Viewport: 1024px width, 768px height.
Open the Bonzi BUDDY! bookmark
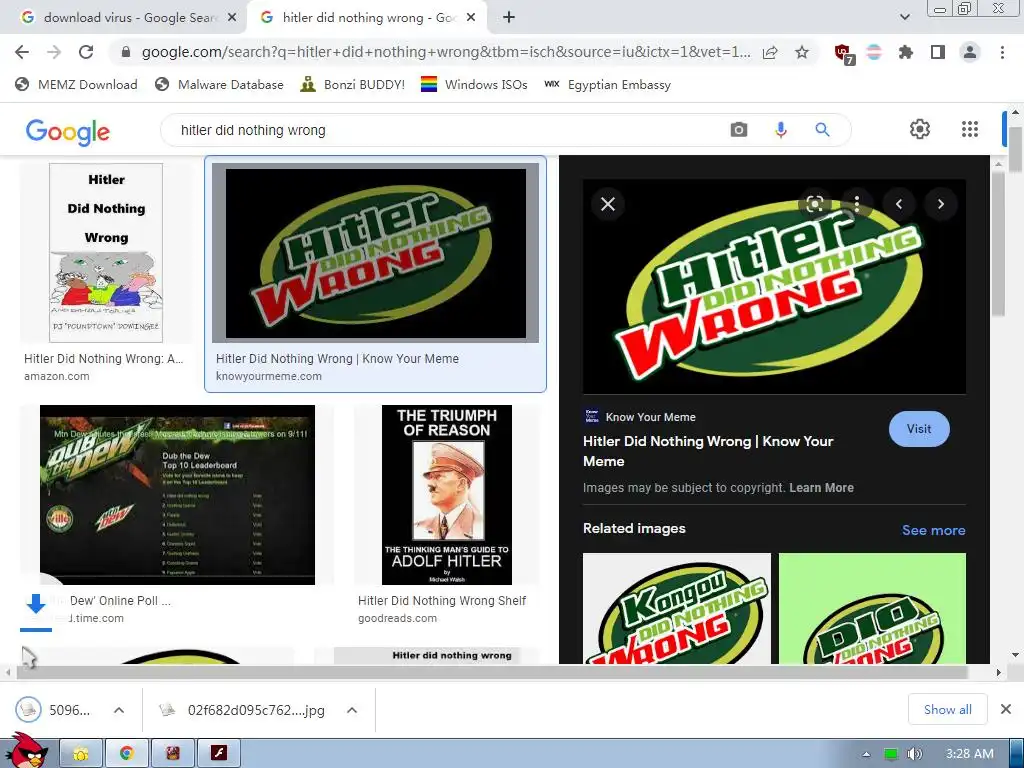point(353,84)
